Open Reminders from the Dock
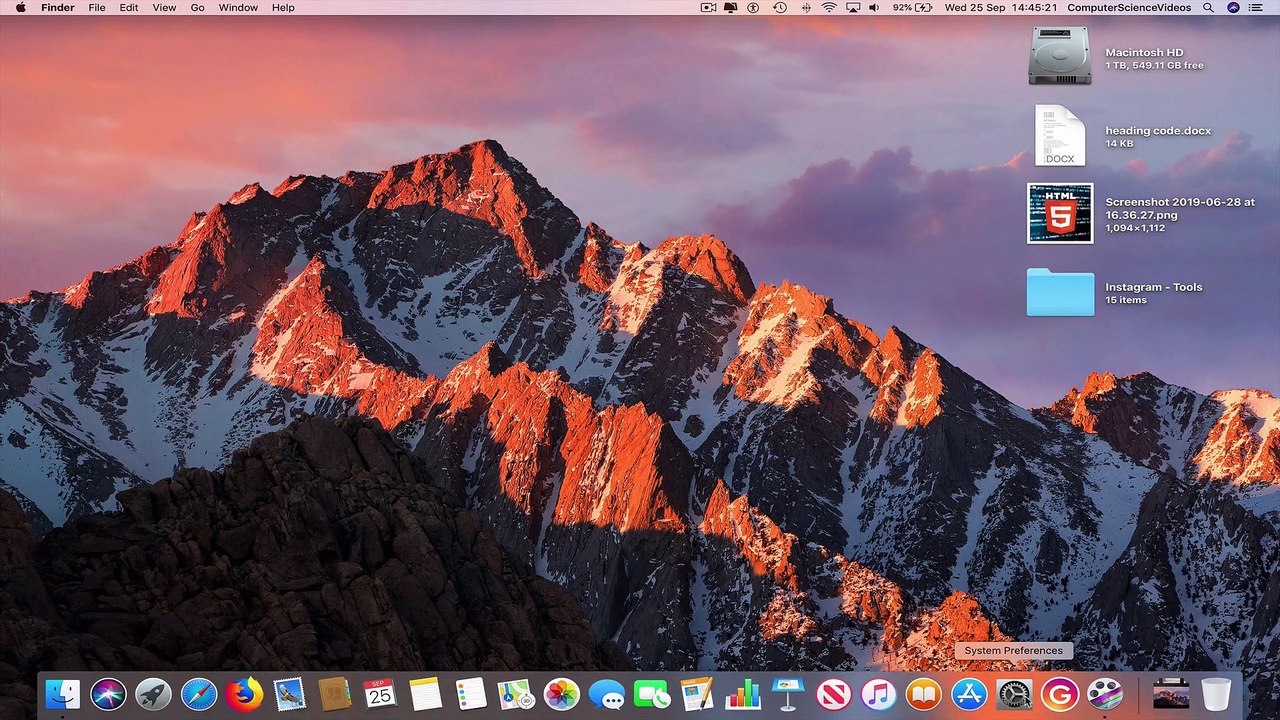1280x720 pixels. coord(471,694)
